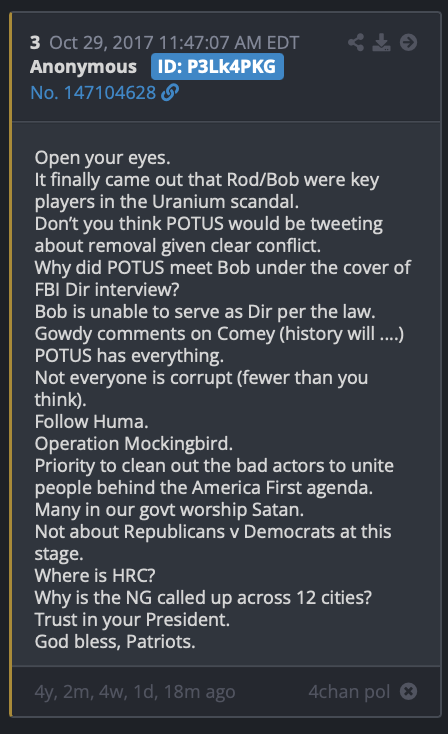The height and width of the screenshot is (734, 448).
Task: Click the 'Trust in your President.' line
Action: [132, 620]
